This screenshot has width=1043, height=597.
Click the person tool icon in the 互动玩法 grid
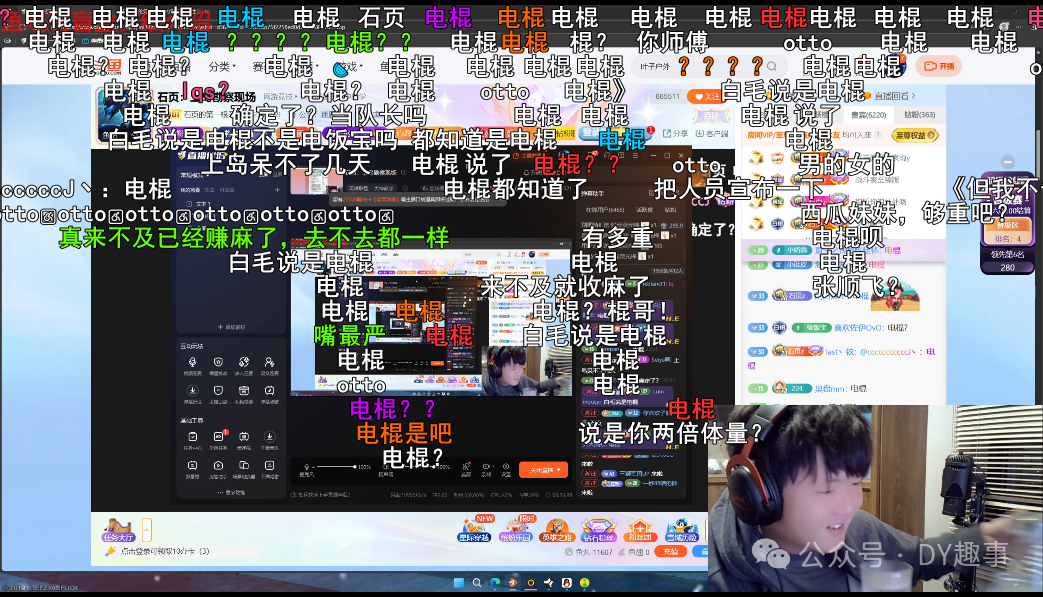[269, 362]
